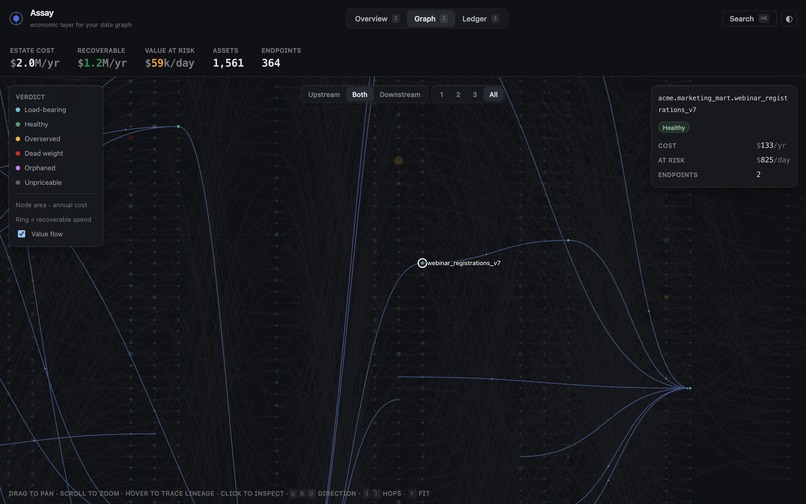Click the Estate Cost $2.0M/yr value
Screen dimensions: 806x504
coord(35,63)
